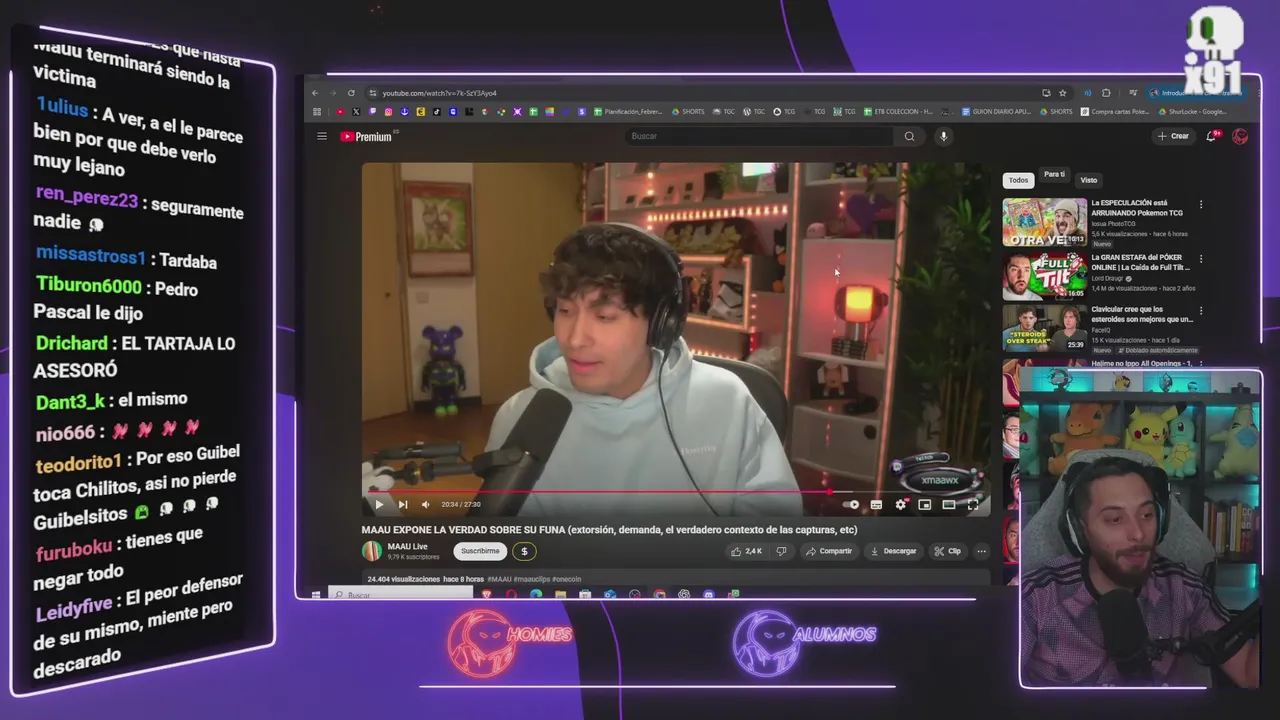This screenshot has height=720, width=1280.
Task: Go back in the browser
Action: click(315, 93)
